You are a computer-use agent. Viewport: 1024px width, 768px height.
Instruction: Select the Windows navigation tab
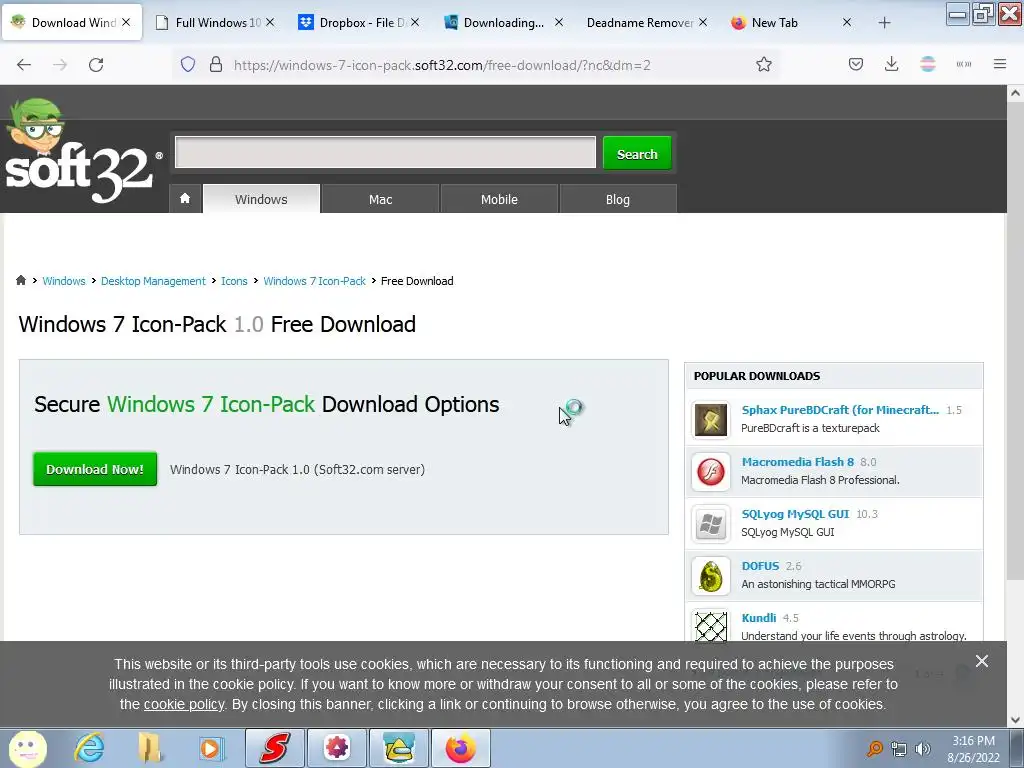click(x=261, y=199)
